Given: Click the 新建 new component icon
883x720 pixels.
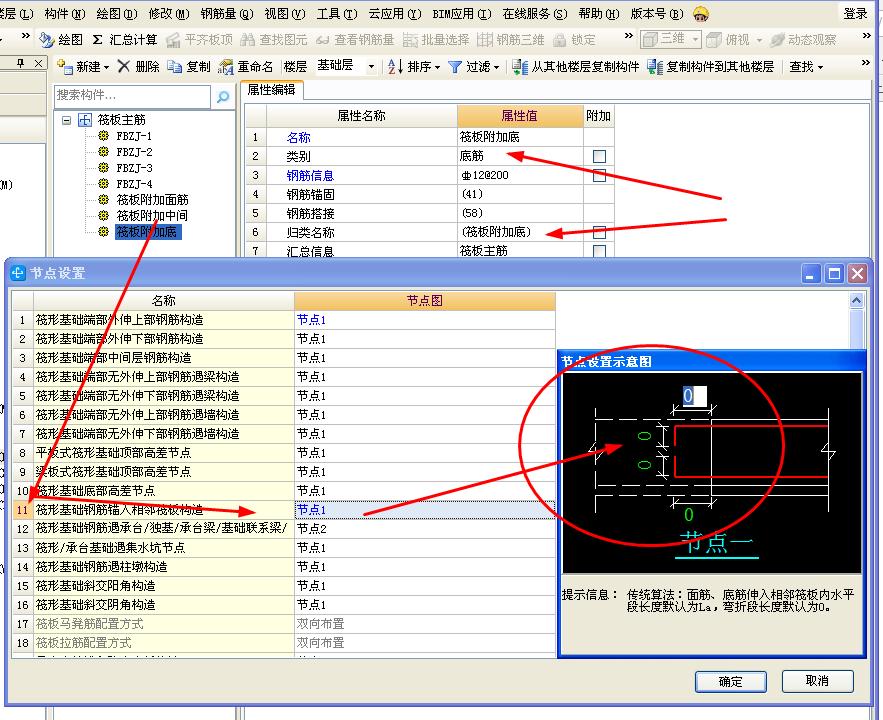Looking at the screenshot, I should tap(65, 66).
